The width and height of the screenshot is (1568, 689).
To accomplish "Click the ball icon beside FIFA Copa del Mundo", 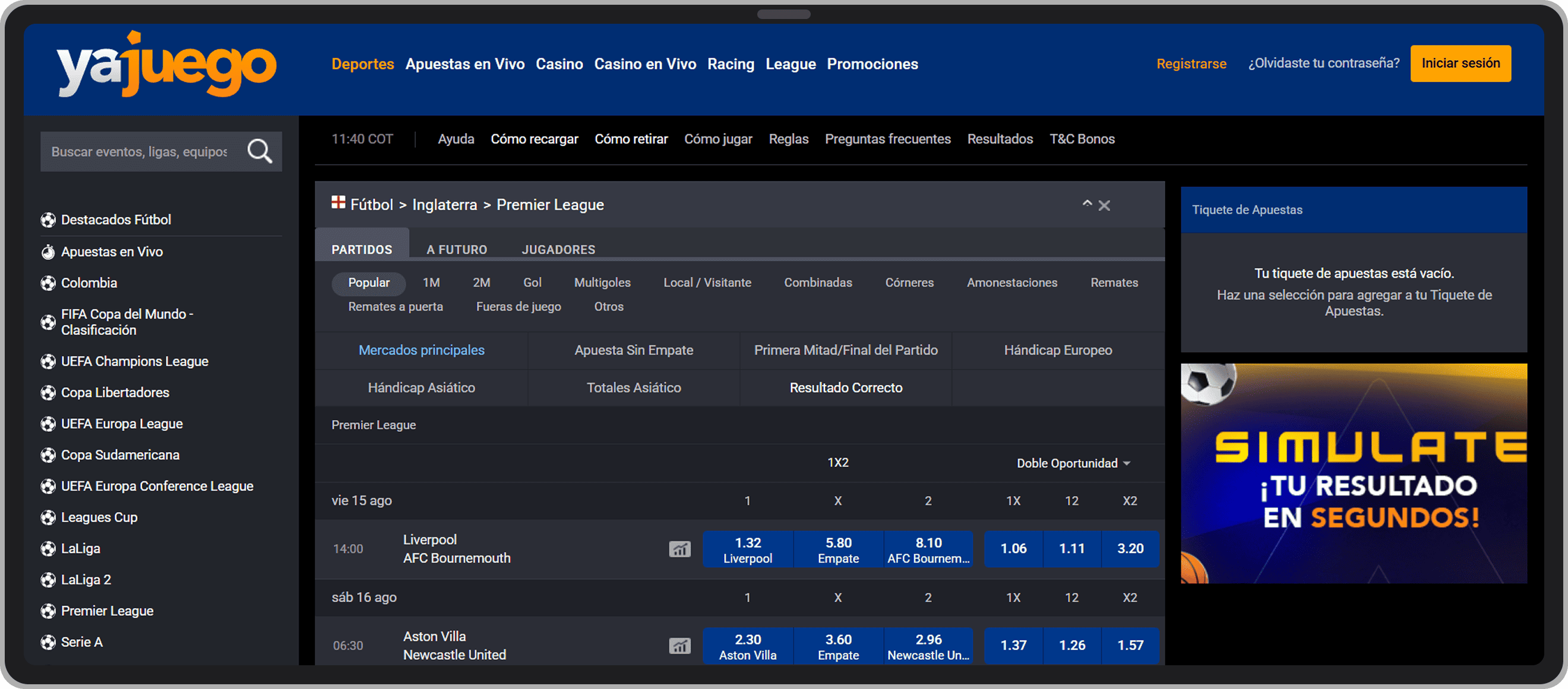I will (x=48, y=322).
